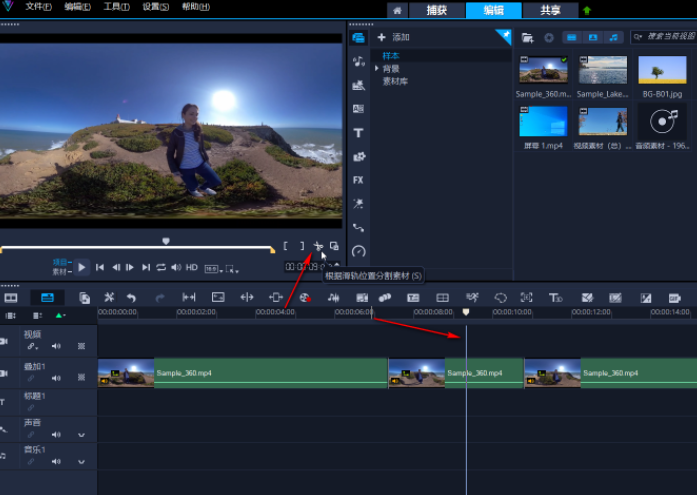
Task: Open the FX filter library
Action: pos(358,180)
